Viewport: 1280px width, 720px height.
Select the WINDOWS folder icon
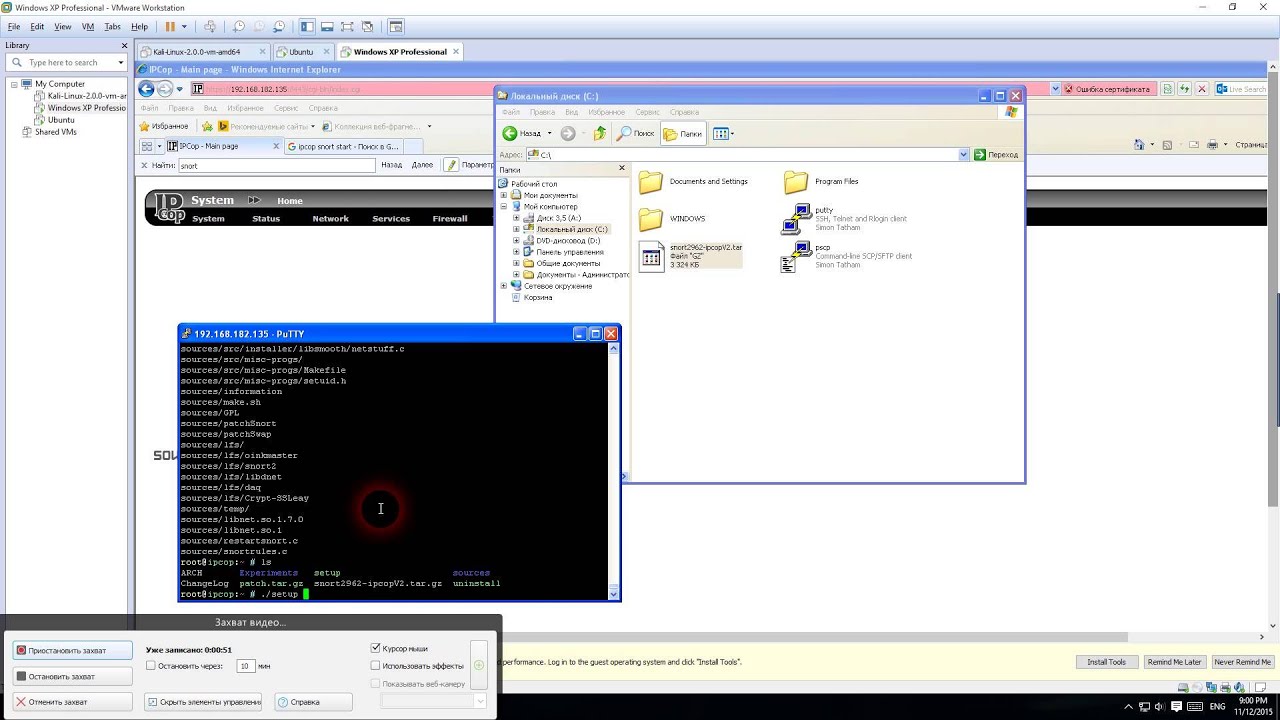pos(651,219)
